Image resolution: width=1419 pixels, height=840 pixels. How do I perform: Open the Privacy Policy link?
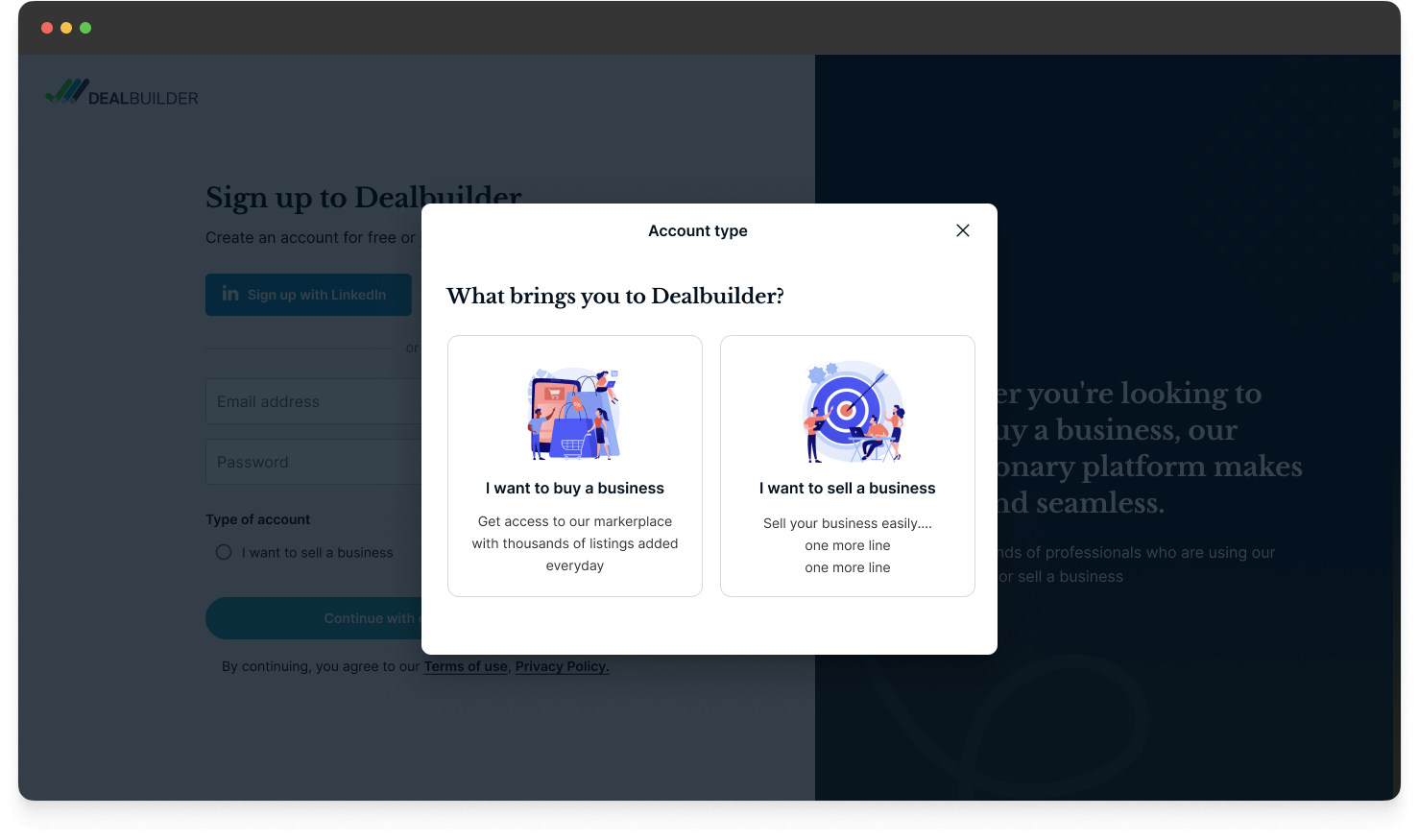click(562, 666)
